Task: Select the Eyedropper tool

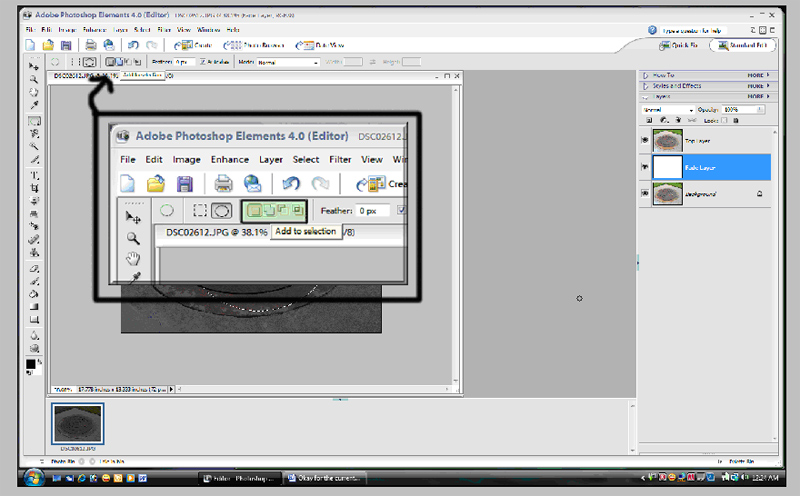Action: (x=34, y=105)
